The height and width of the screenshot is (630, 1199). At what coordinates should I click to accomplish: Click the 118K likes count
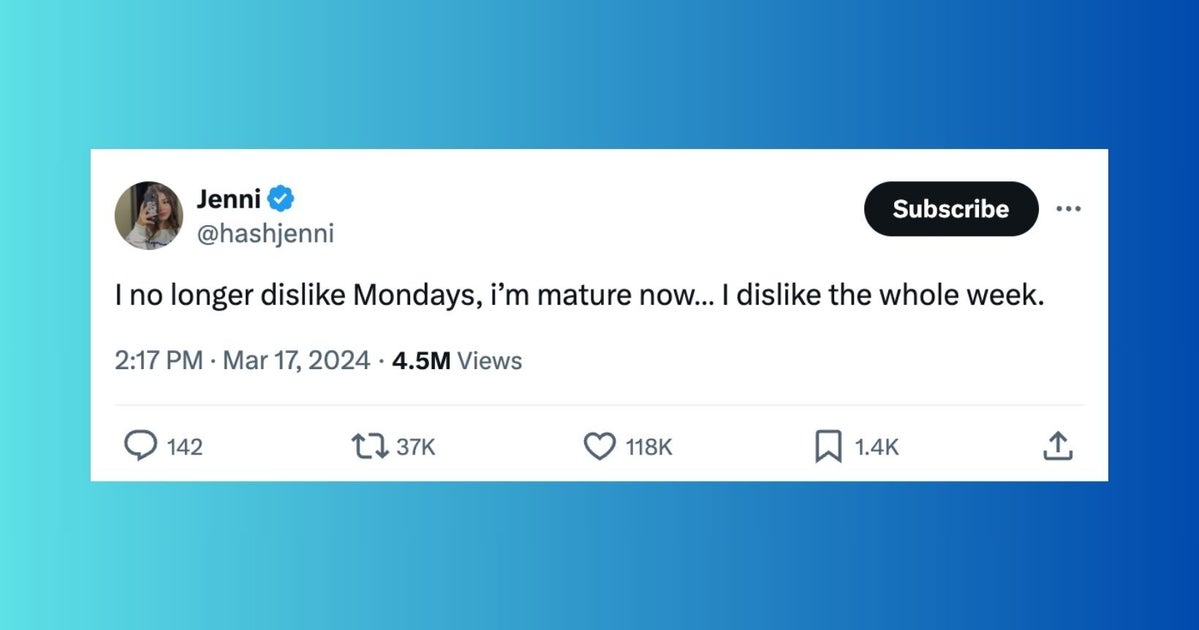[649, 447]
